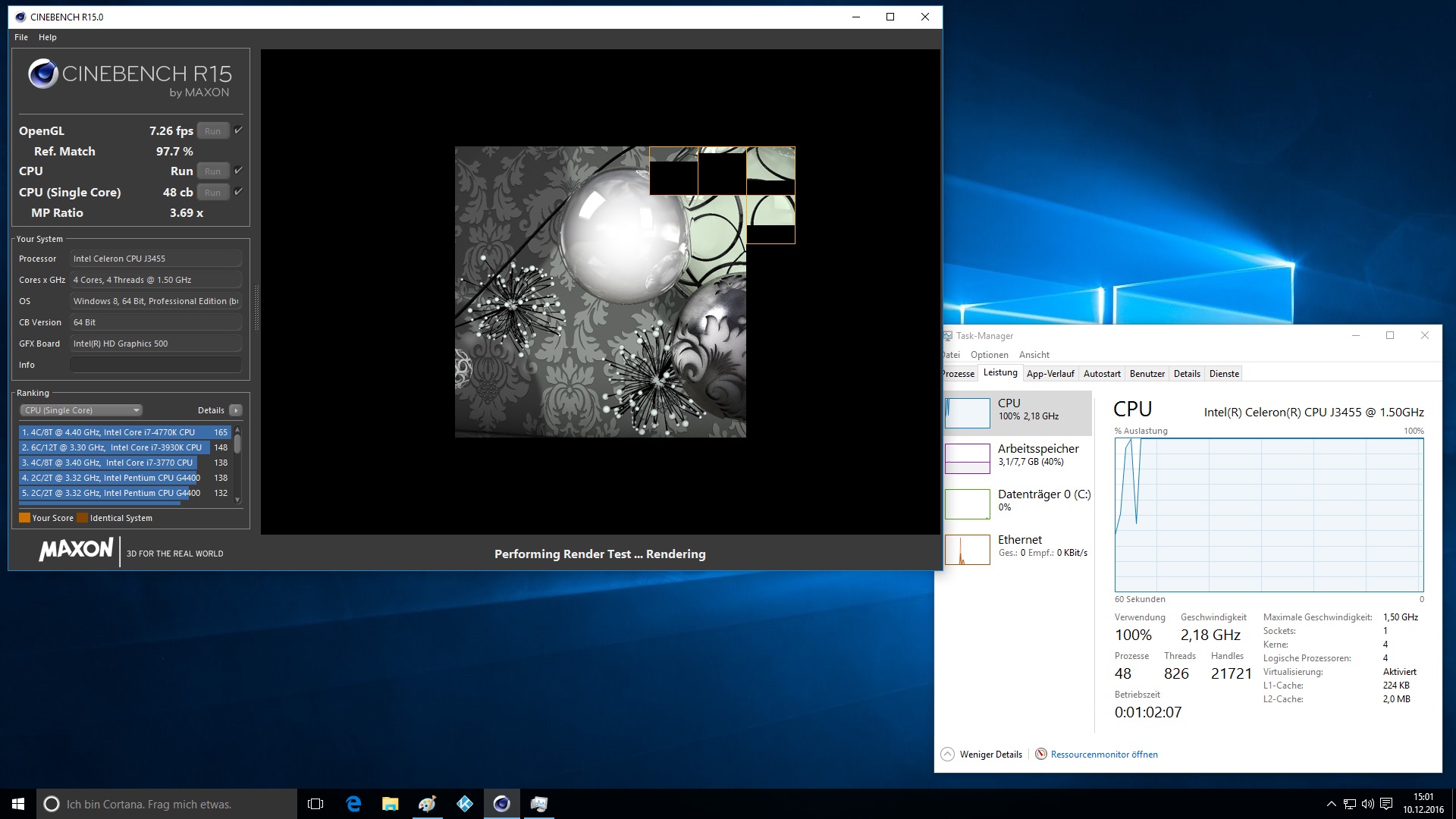Viewport: 1456px width, 819px height.
Task: Open Ressourcenmonitor öffnen link
Action: tap(1104, 755)
